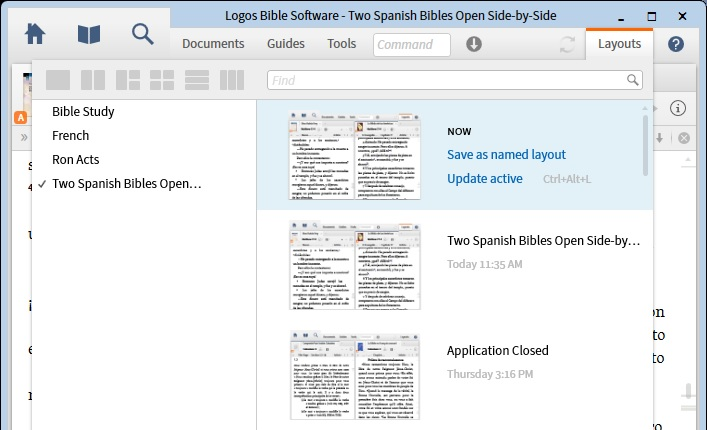Choose the two-column layout icon
Screen dimensions: 707x430
pyautogui.click(x=93, y=80)
